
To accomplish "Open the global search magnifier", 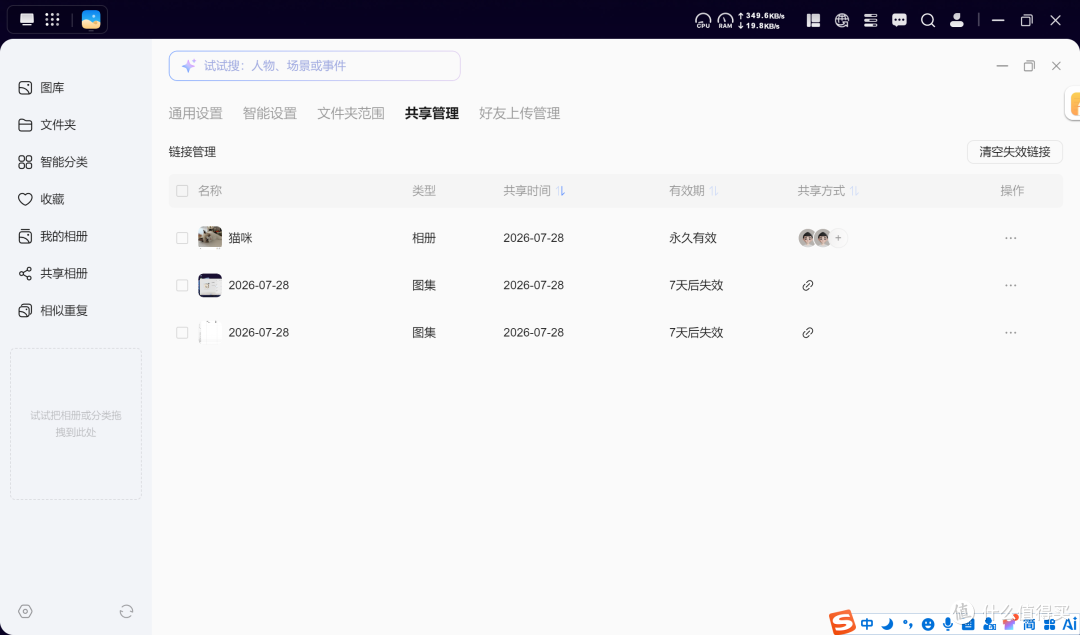I will pyautogui.click(x=928, y=20).
